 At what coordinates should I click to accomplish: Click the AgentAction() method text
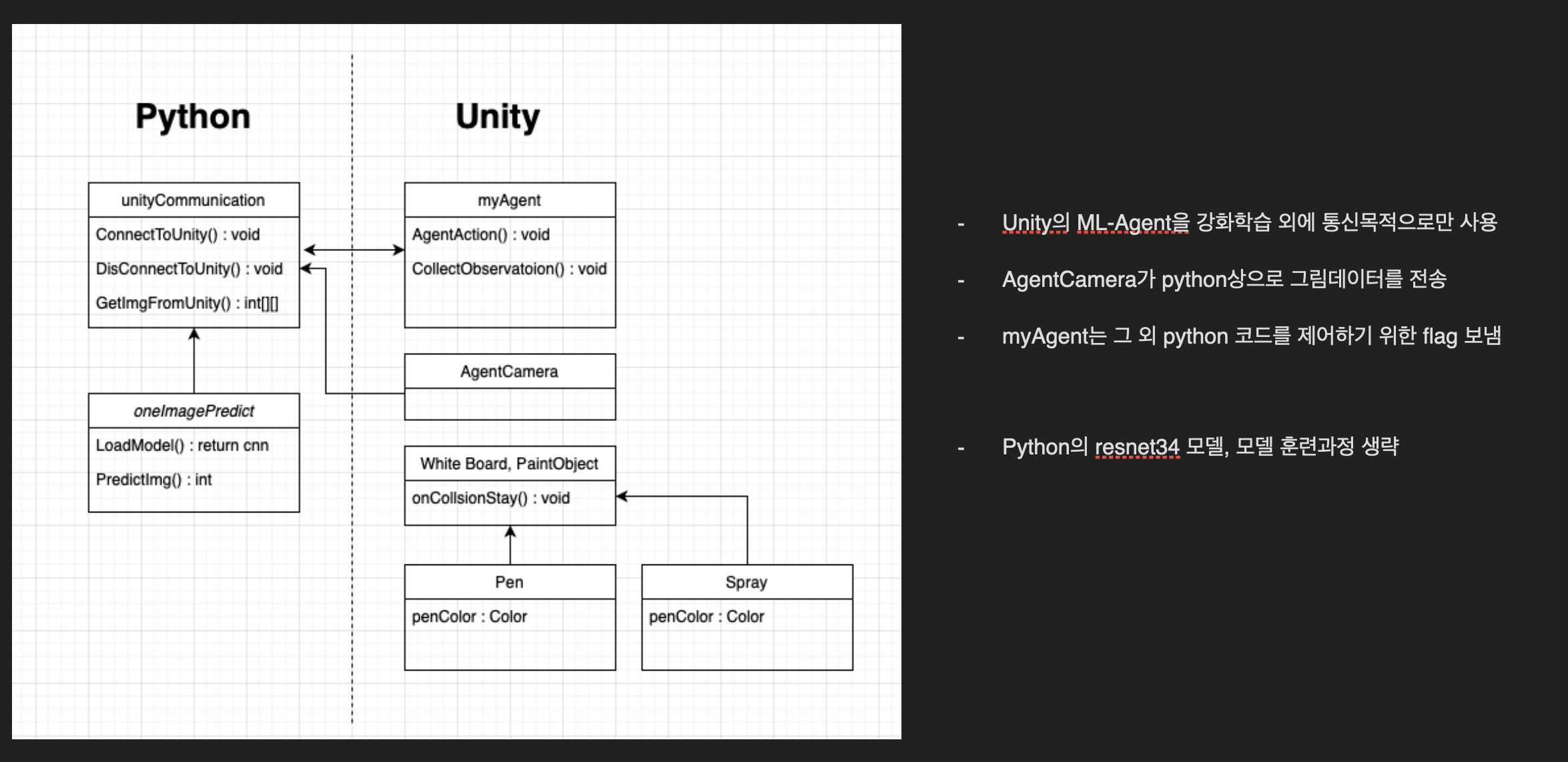pyautogui.click(x=480, y=235)
